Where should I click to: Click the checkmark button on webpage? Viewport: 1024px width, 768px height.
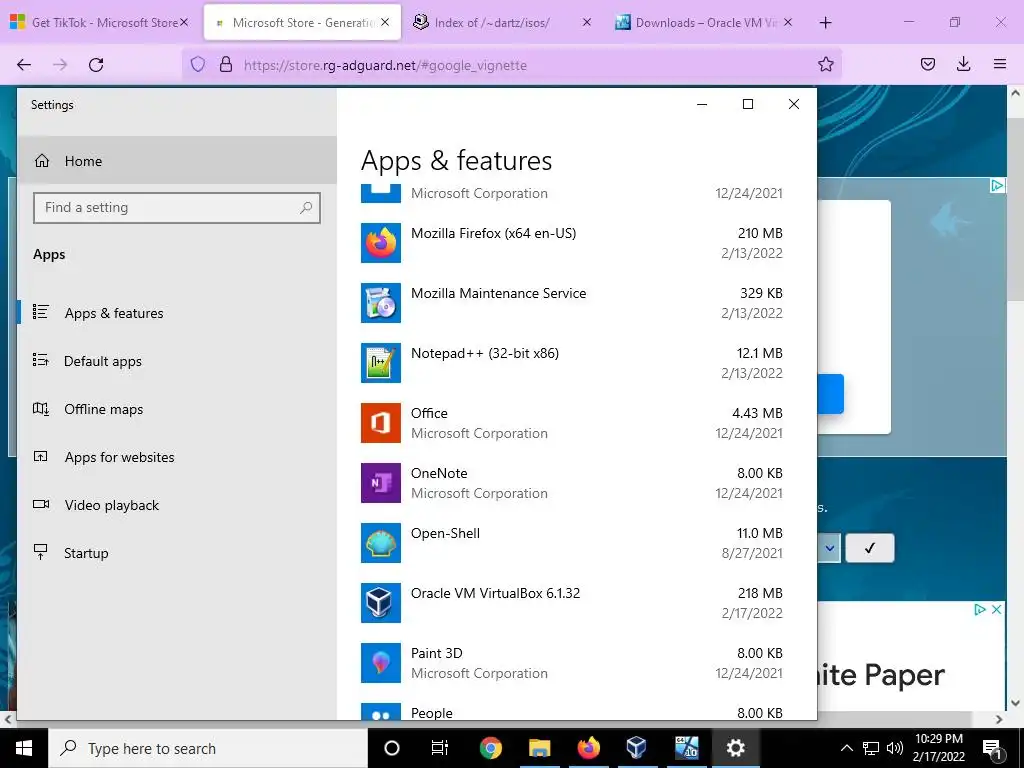click(x=870, y=548)
